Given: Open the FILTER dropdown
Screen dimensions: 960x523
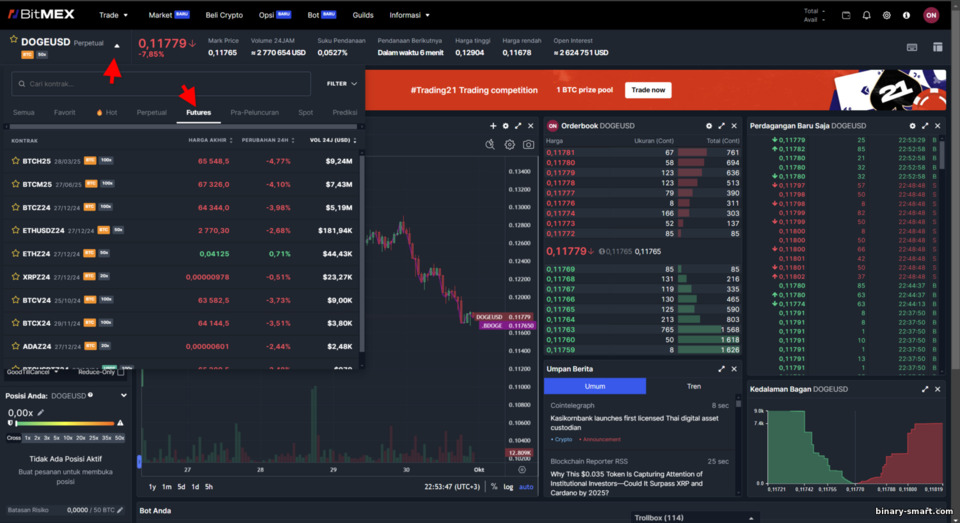Looking at the screenshot, I should pos(342,84).
